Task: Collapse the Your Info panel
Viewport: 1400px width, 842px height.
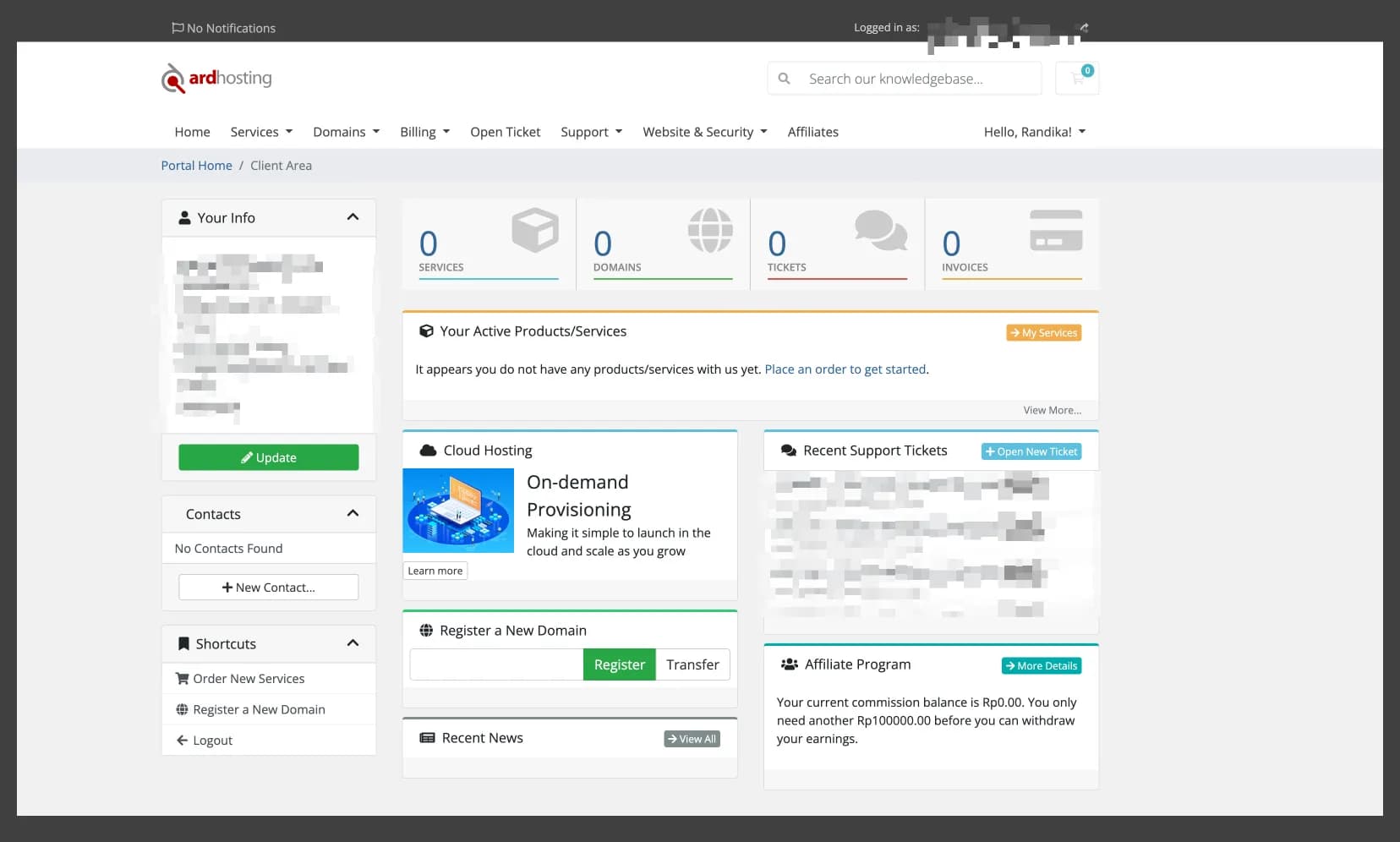Action: [x=353, y=217]
